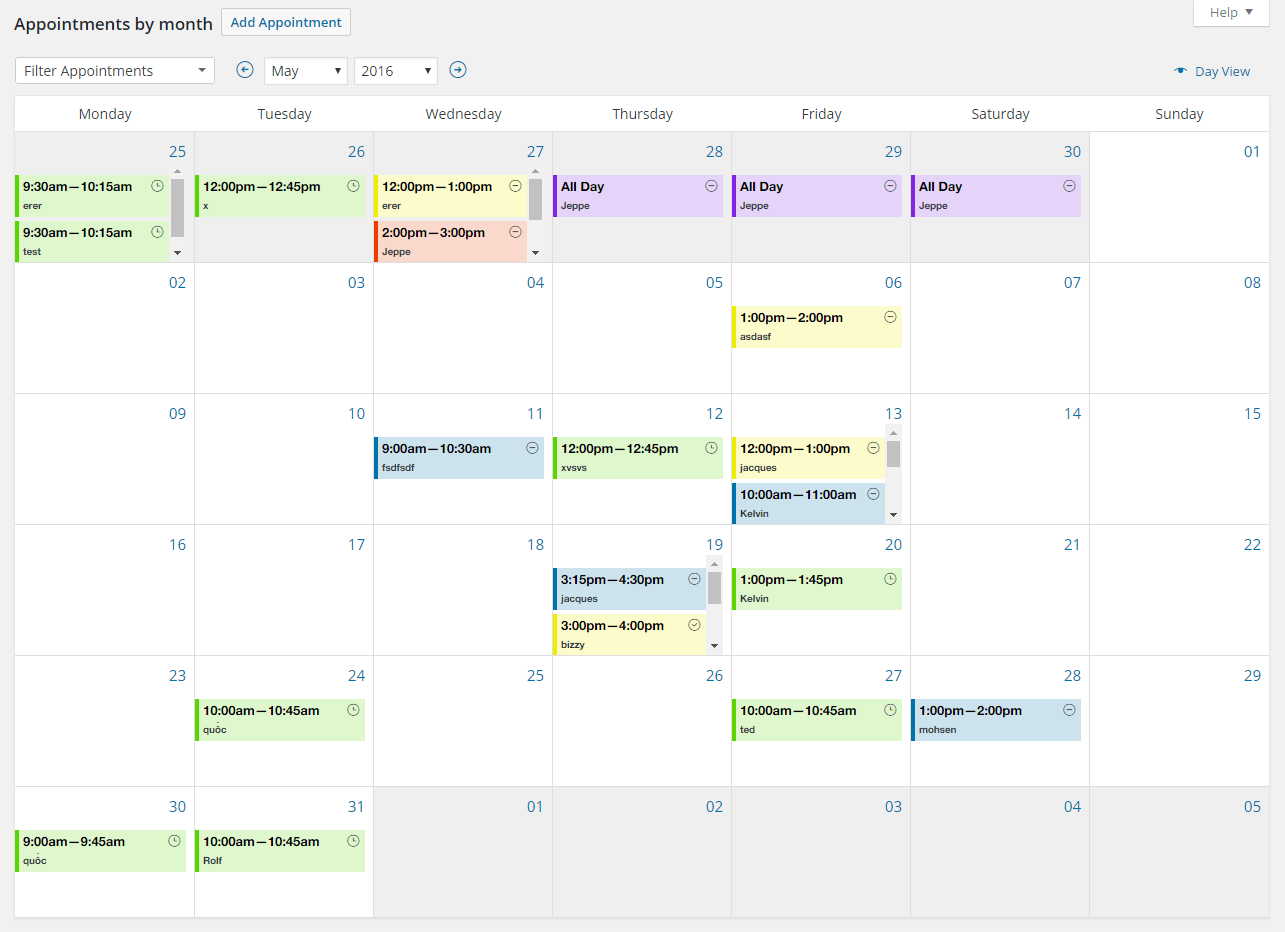The width and height of the screenshot is (1285, 932).
Task: Click the clock icon on Rolf's appointment
Action: click(x=351, y=840)
